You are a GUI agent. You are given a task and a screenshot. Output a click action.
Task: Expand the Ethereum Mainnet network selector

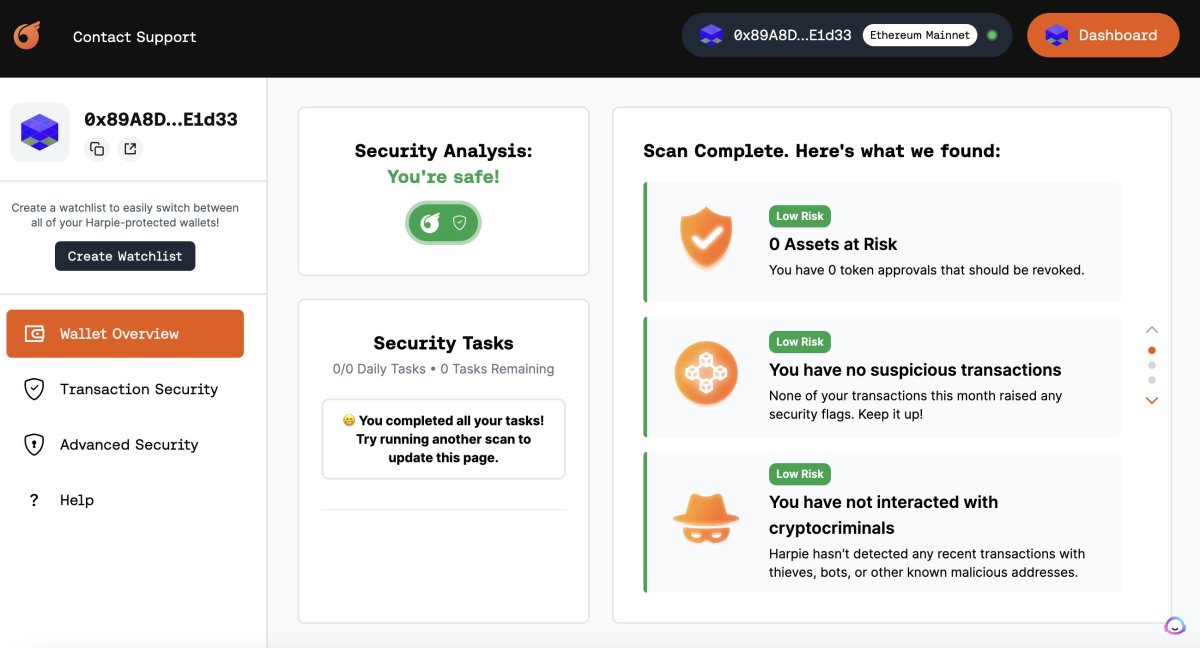point(919,34)
